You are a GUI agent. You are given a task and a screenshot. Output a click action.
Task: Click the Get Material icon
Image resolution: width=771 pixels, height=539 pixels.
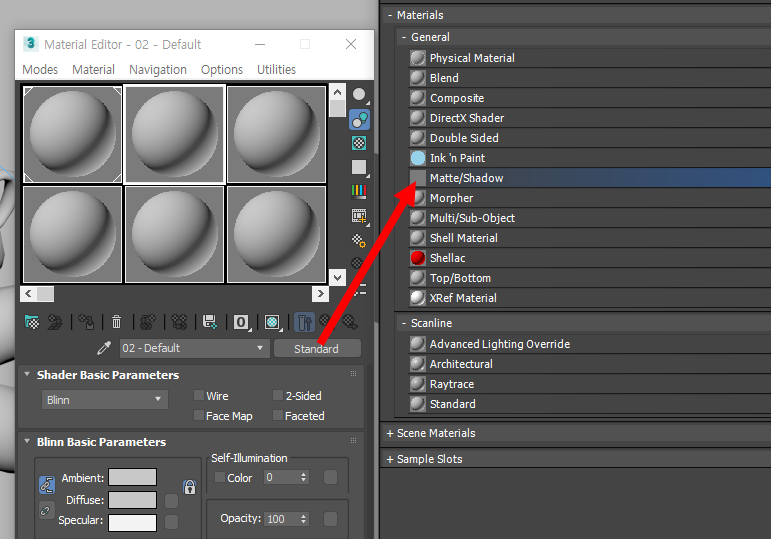tap(32, 323)
